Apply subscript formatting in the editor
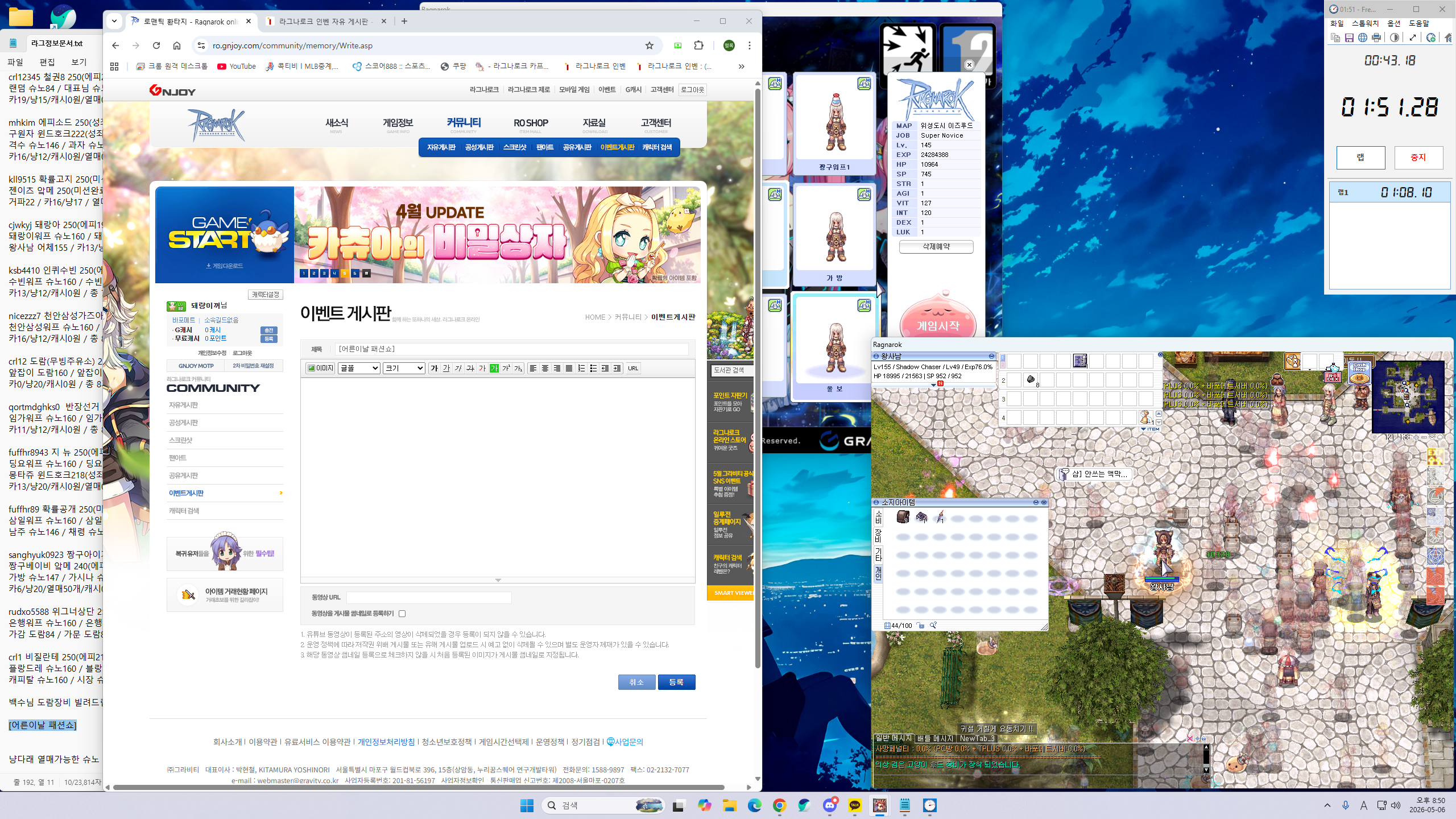Viewport: 1456px width, 819px height. pos(518,369)
